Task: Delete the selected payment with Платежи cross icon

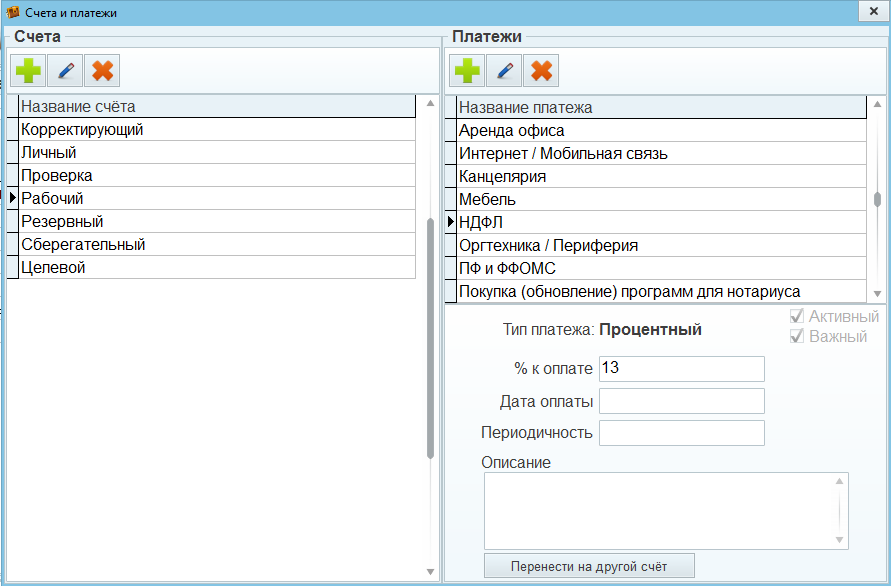Action: 540,71
